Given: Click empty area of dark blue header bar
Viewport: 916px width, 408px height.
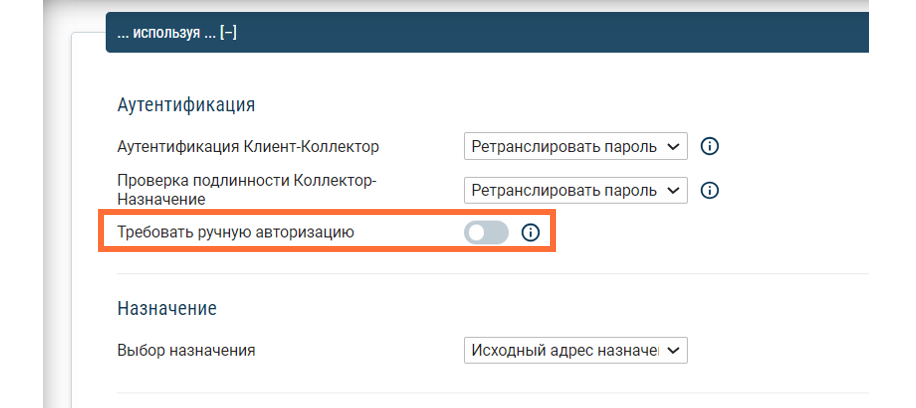Looking at the screenshot, I should point(550,34).
